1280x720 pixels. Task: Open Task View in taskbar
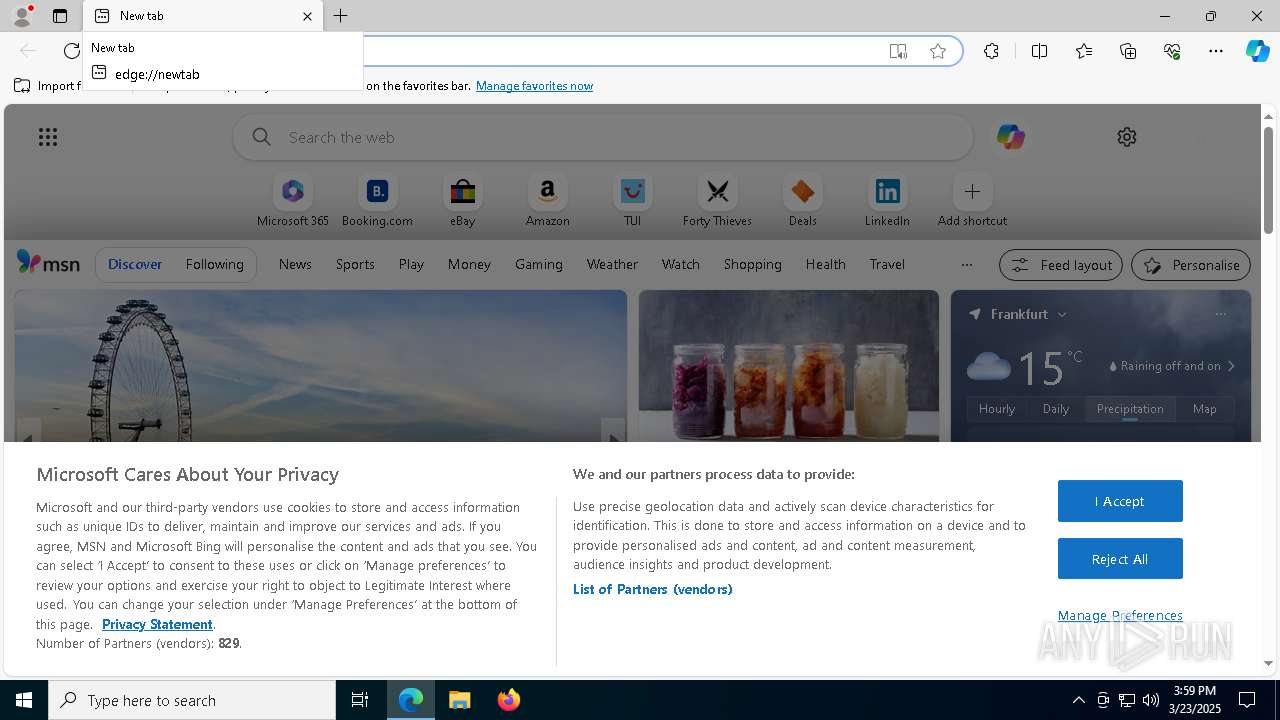[x=360, y=700]
